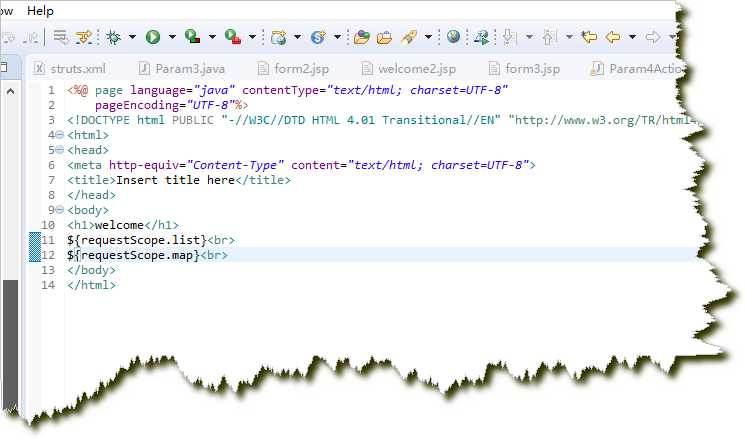The height and width of the screenshot is (439, 745).
Task: Open the Debug dropdown arrow
Action: click(x=132, y=37)
